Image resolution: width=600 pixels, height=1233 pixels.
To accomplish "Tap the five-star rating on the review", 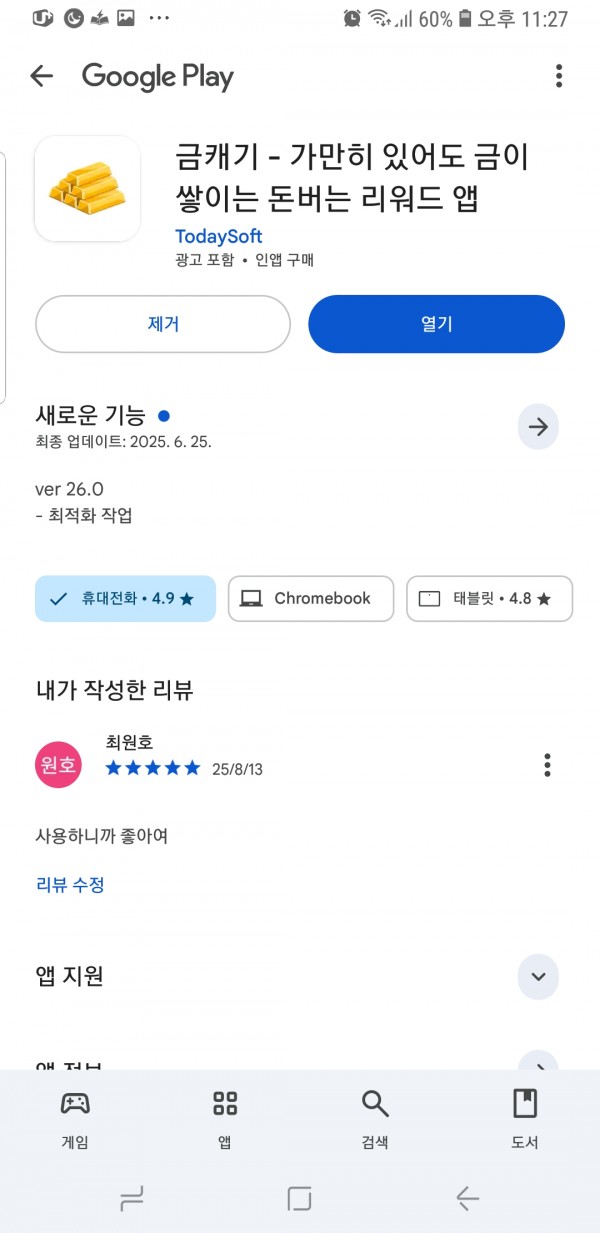I will (x=153, y=768).
